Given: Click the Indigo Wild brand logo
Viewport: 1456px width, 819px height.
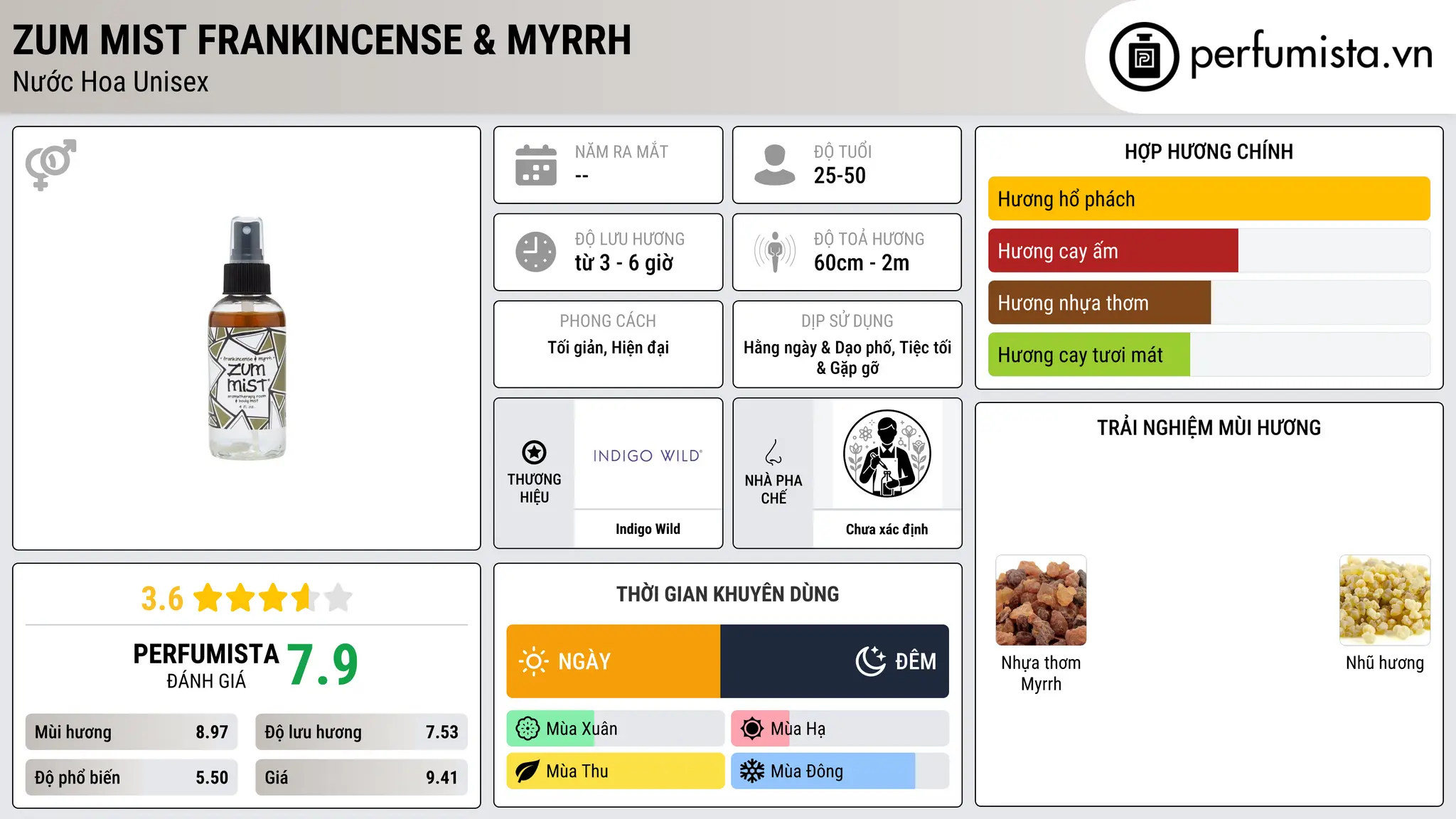Looking at the screenshot, I should pos(648,456).
